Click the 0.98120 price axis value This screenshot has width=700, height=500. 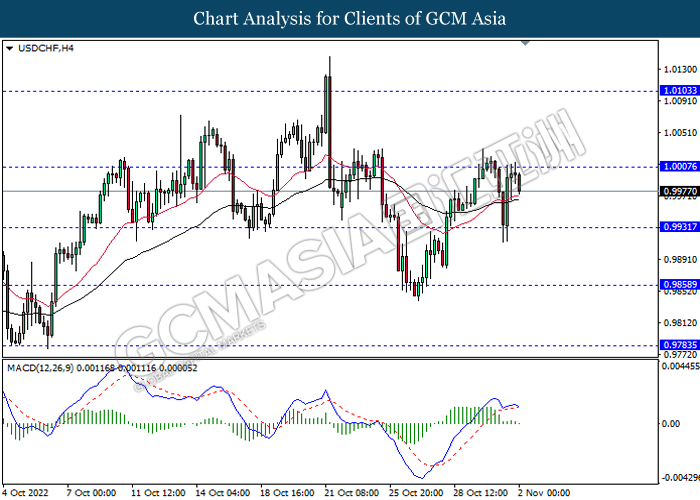(x=680, y=323)
